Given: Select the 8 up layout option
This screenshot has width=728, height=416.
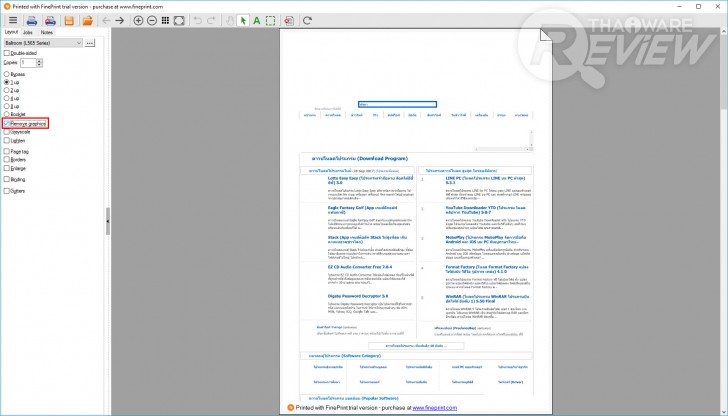Looking at the screenshot, I should [6, 106].
